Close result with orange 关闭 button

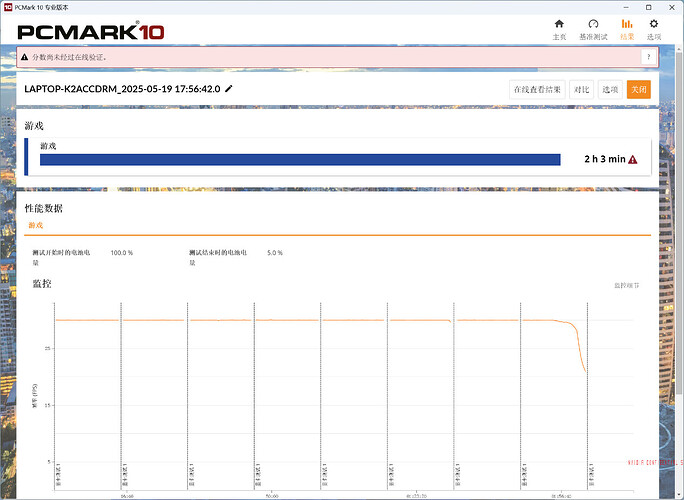639,89
